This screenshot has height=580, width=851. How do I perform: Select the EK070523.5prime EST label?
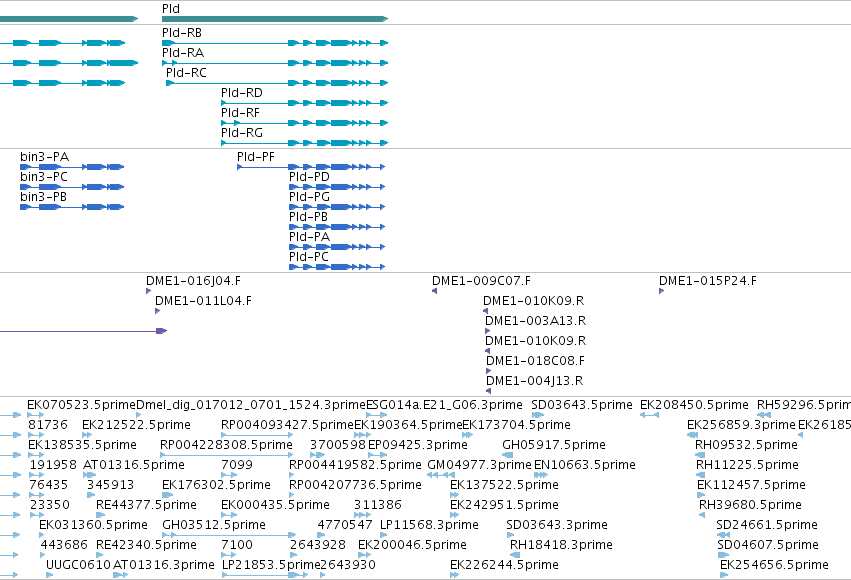click(81, 405)
